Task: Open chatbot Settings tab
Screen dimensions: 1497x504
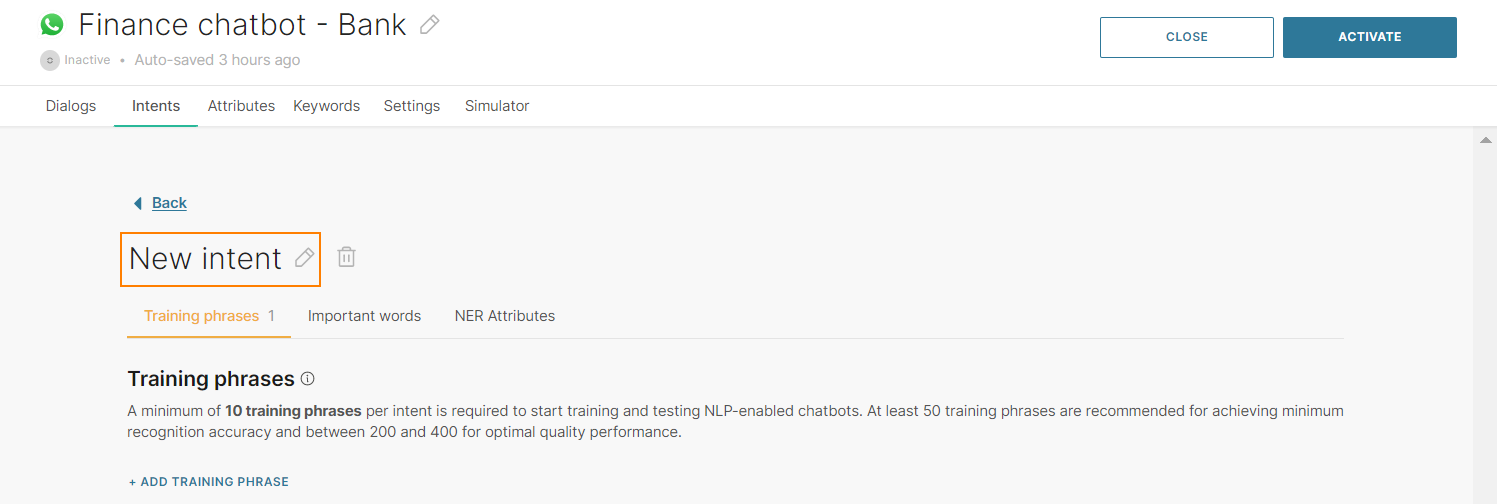Action: 412,106
